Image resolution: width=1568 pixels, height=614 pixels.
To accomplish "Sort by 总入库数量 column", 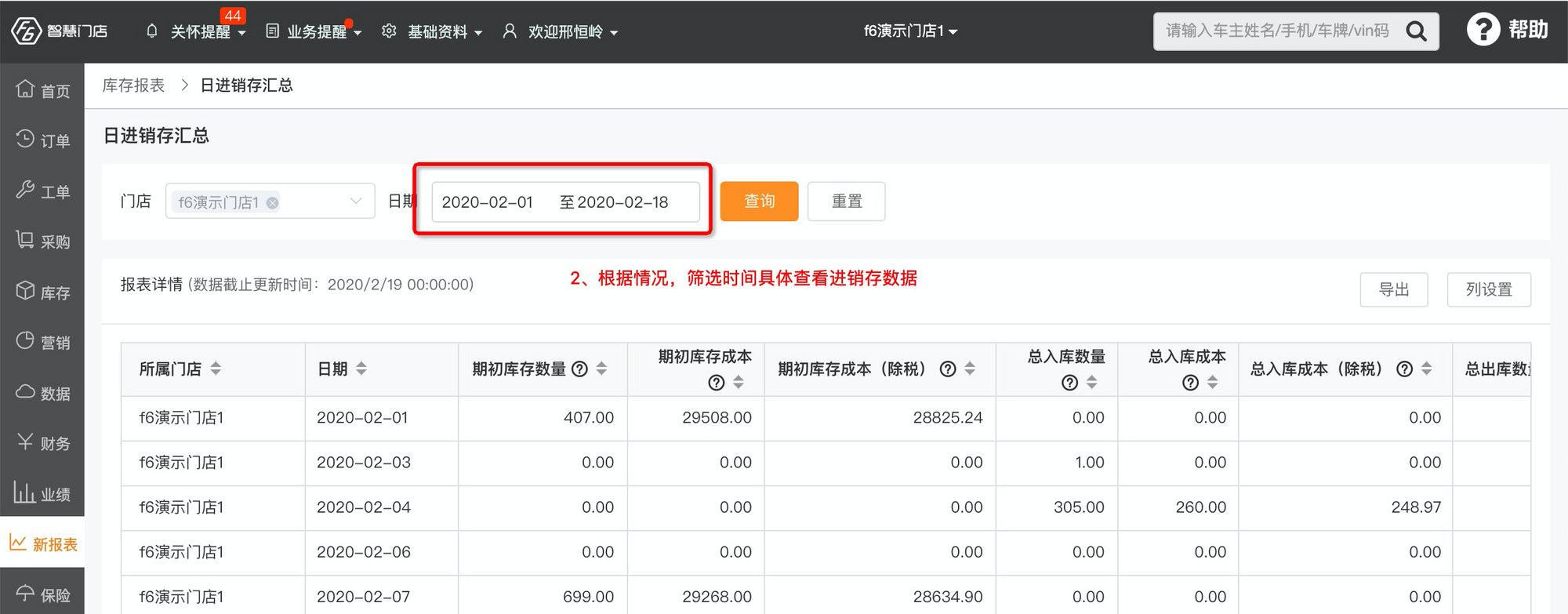I will click(1092, 382).
